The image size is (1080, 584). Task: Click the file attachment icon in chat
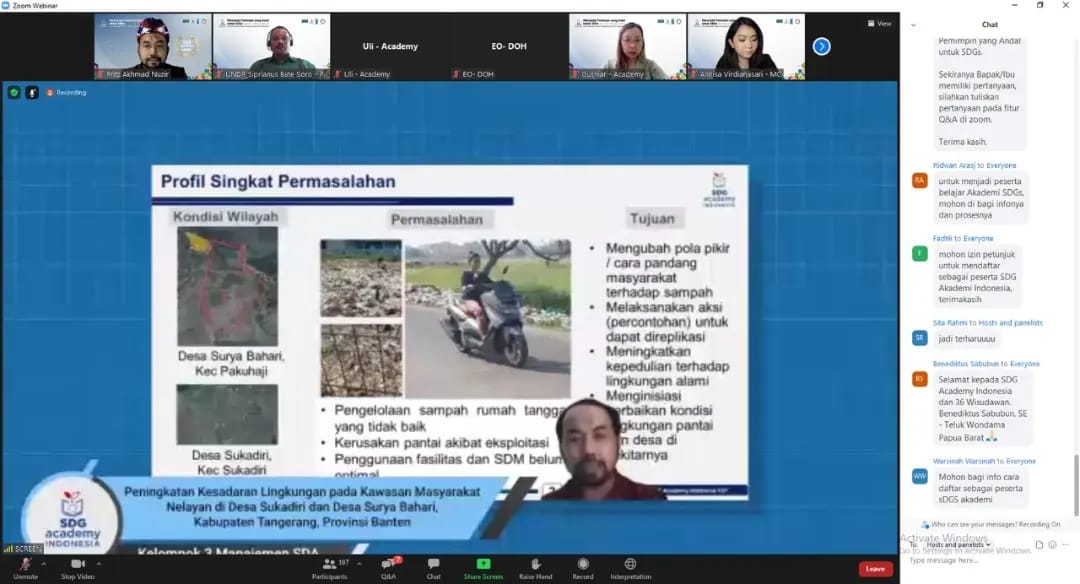pyautogui.click(x=1040, y=544)
